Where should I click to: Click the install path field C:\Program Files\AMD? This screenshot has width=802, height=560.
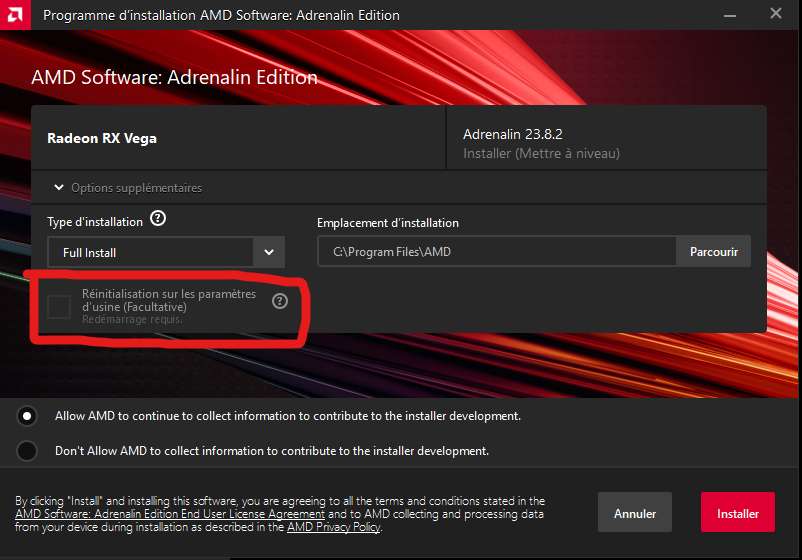497,252
